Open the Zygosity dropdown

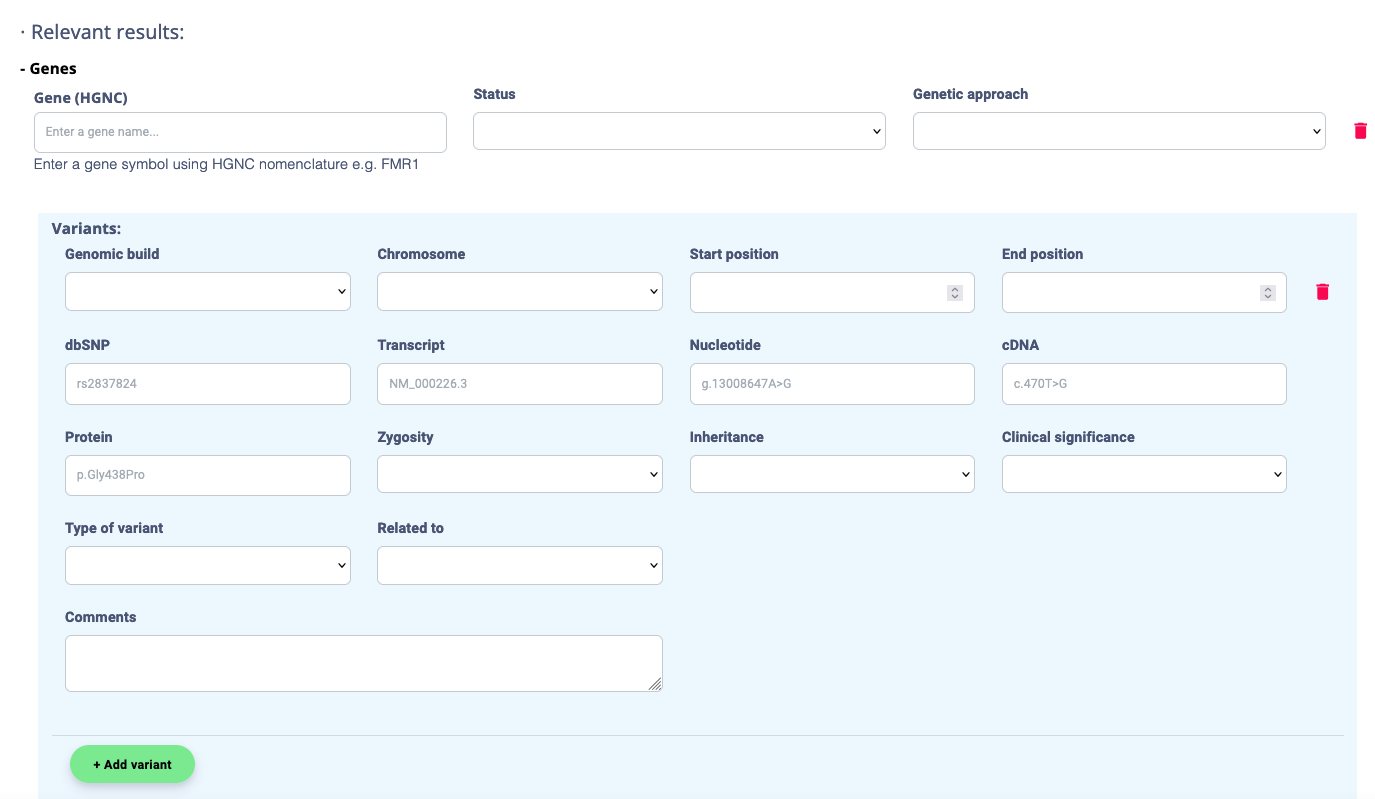tap(519, 474)
